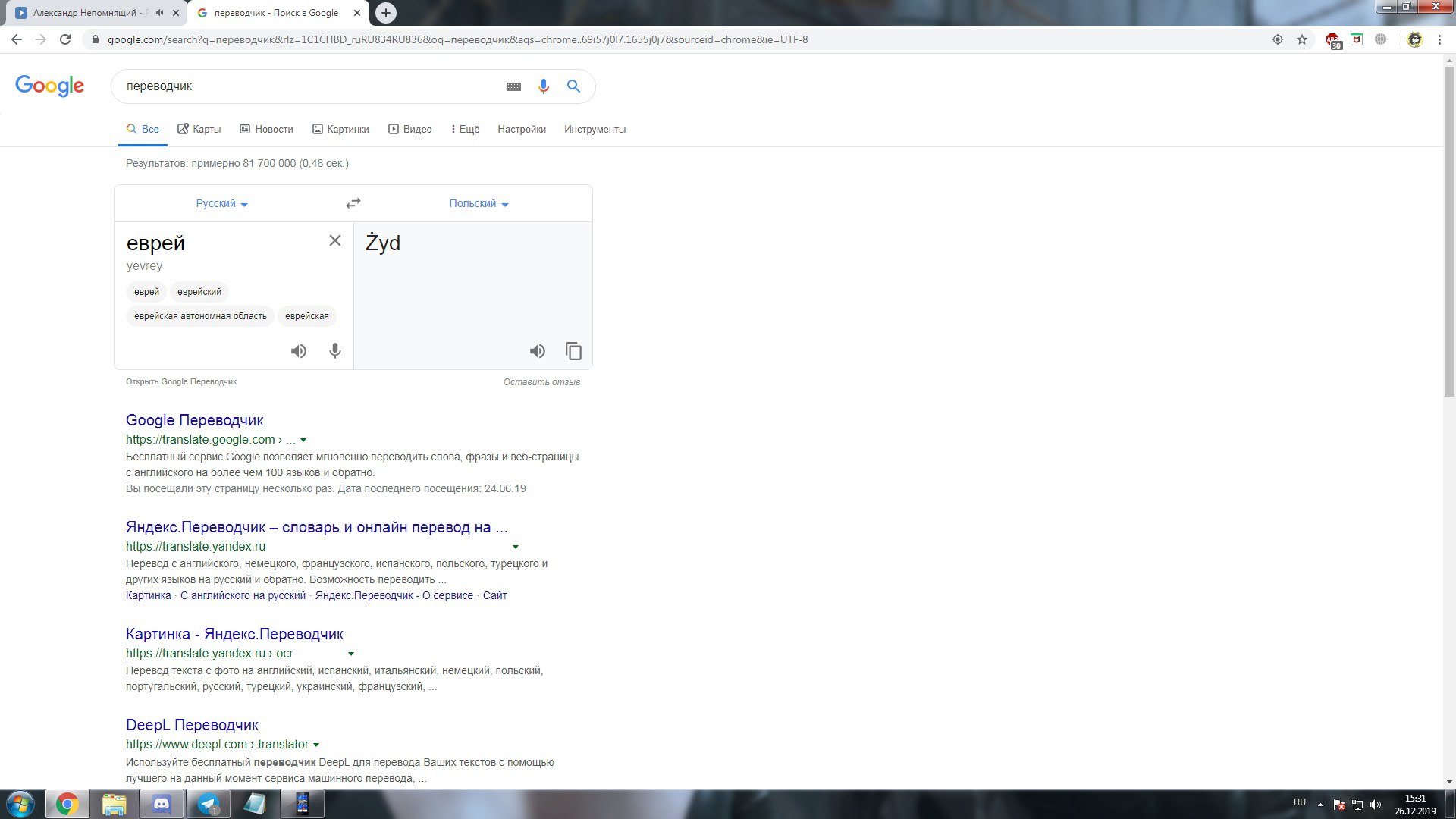Open the Google Переводчик result link
The height and width of the screenshot is (819, 1456).
click(x=194, y=420)
